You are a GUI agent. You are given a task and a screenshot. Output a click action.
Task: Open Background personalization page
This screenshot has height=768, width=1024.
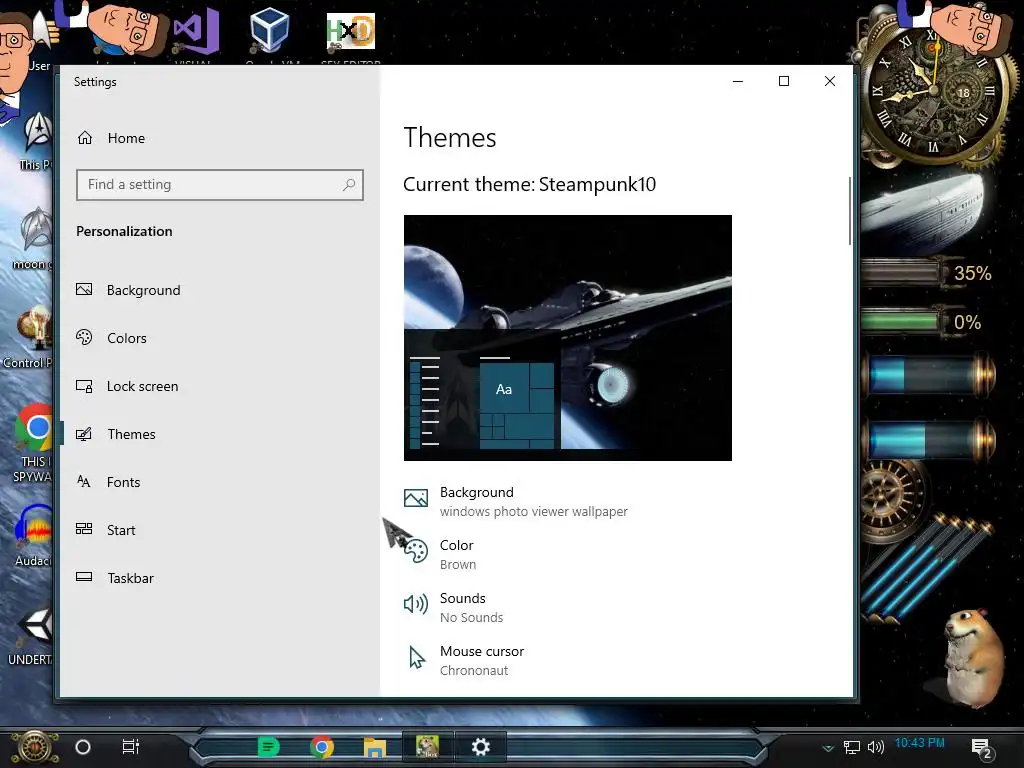(128, 290)
